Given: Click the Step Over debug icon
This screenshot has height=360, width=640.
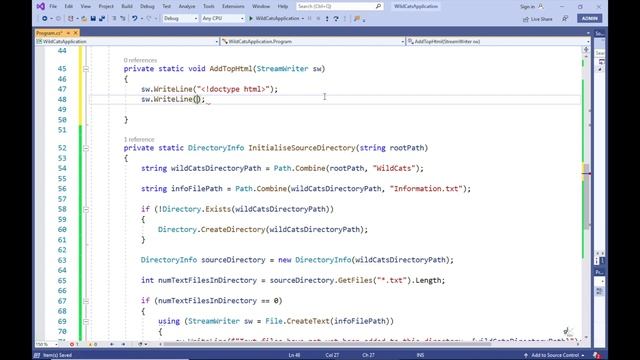Looking at the screenshot, I should (x=336, y=19).
